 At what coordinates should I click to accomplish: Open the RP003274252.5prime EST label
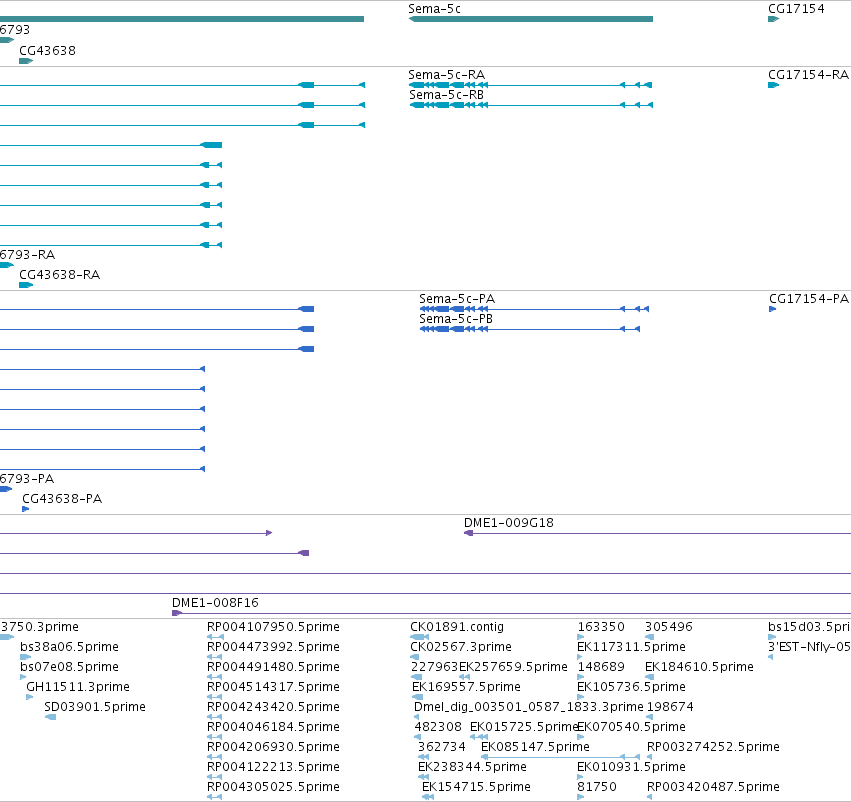[713, 747]
